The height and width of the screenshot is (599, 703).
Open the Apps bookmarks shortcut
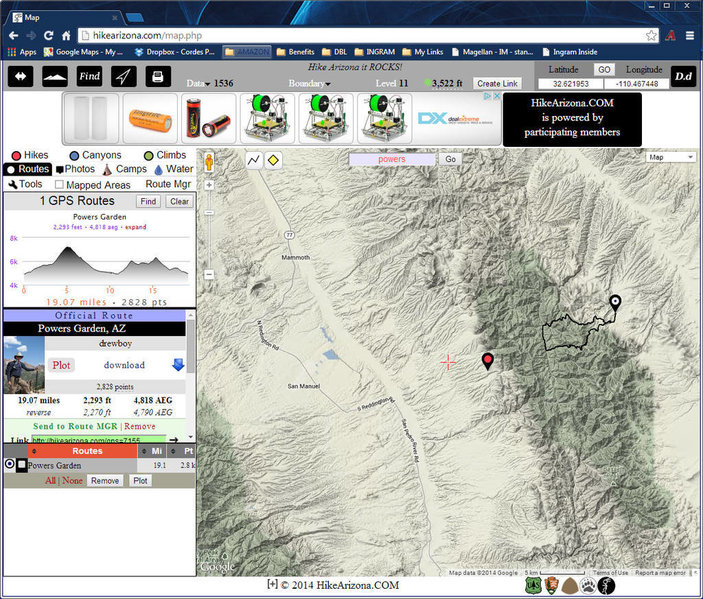22,52
